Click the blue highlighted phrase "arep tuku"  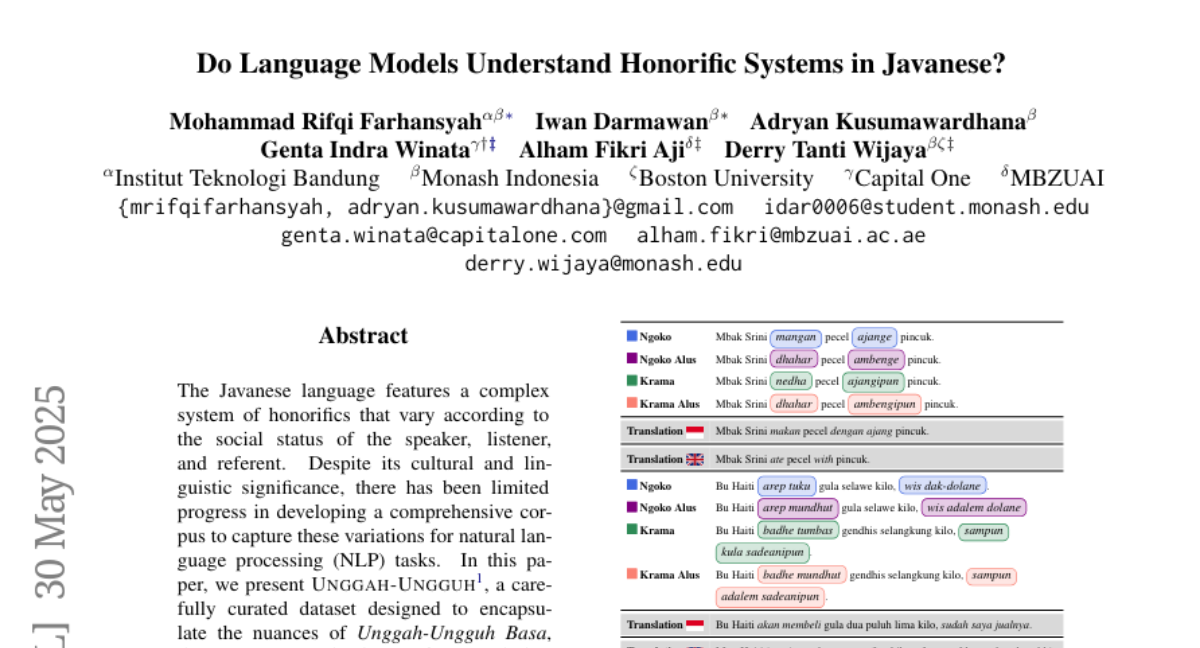tap(786, 486)
